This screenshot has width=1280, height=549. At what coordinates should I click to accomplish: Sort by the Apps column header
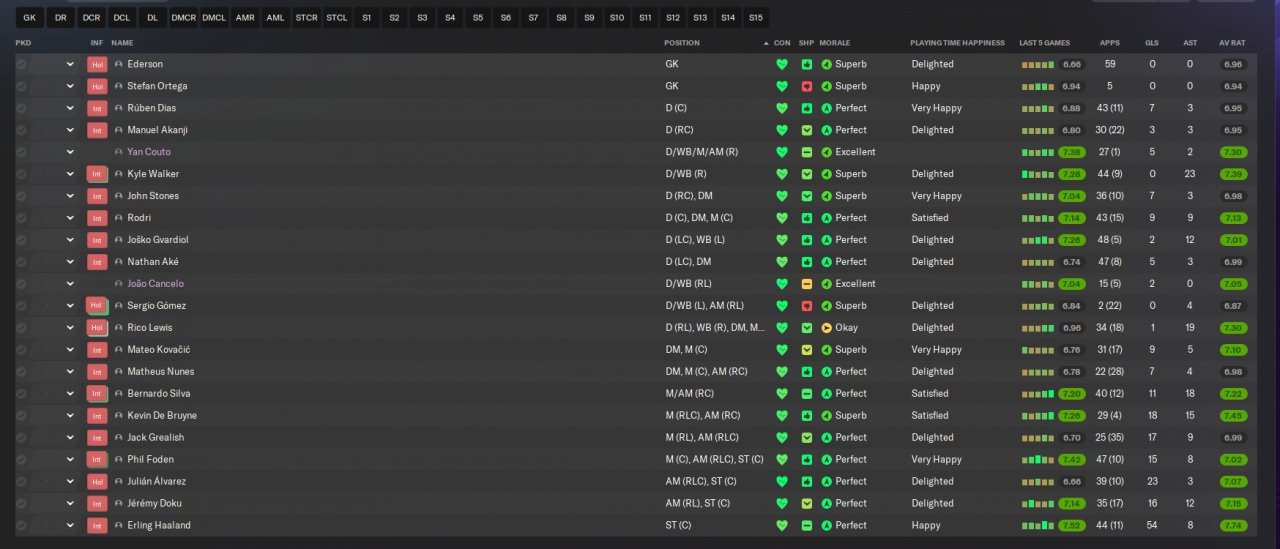1110,43
